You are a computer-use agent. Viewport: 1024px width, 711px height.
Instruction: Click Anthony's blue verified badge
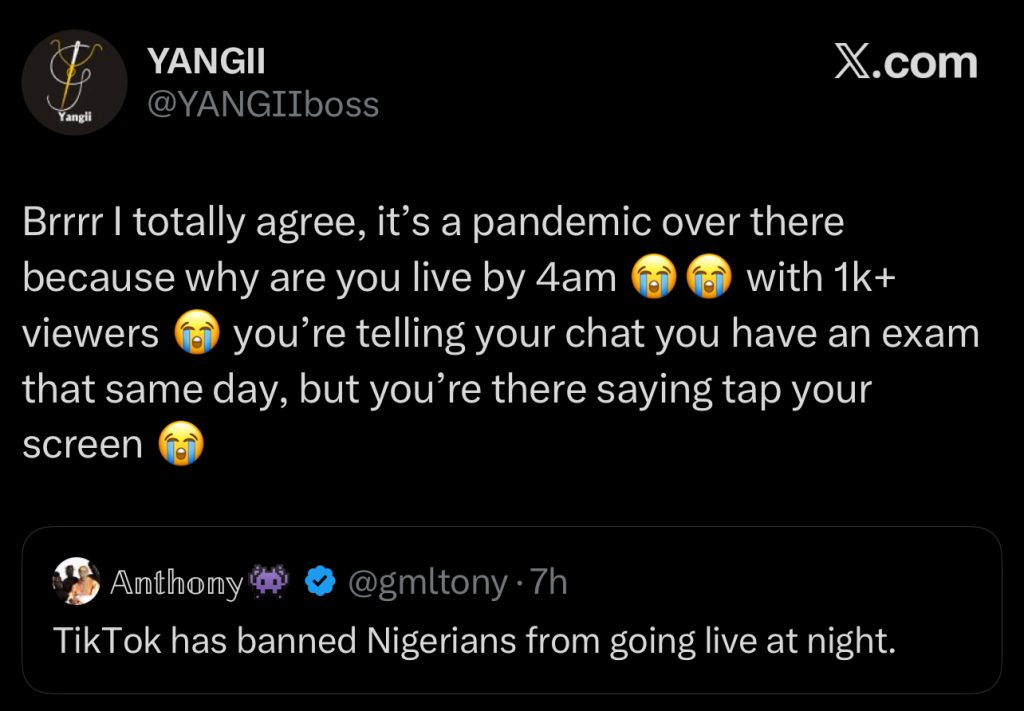point(319,582)
